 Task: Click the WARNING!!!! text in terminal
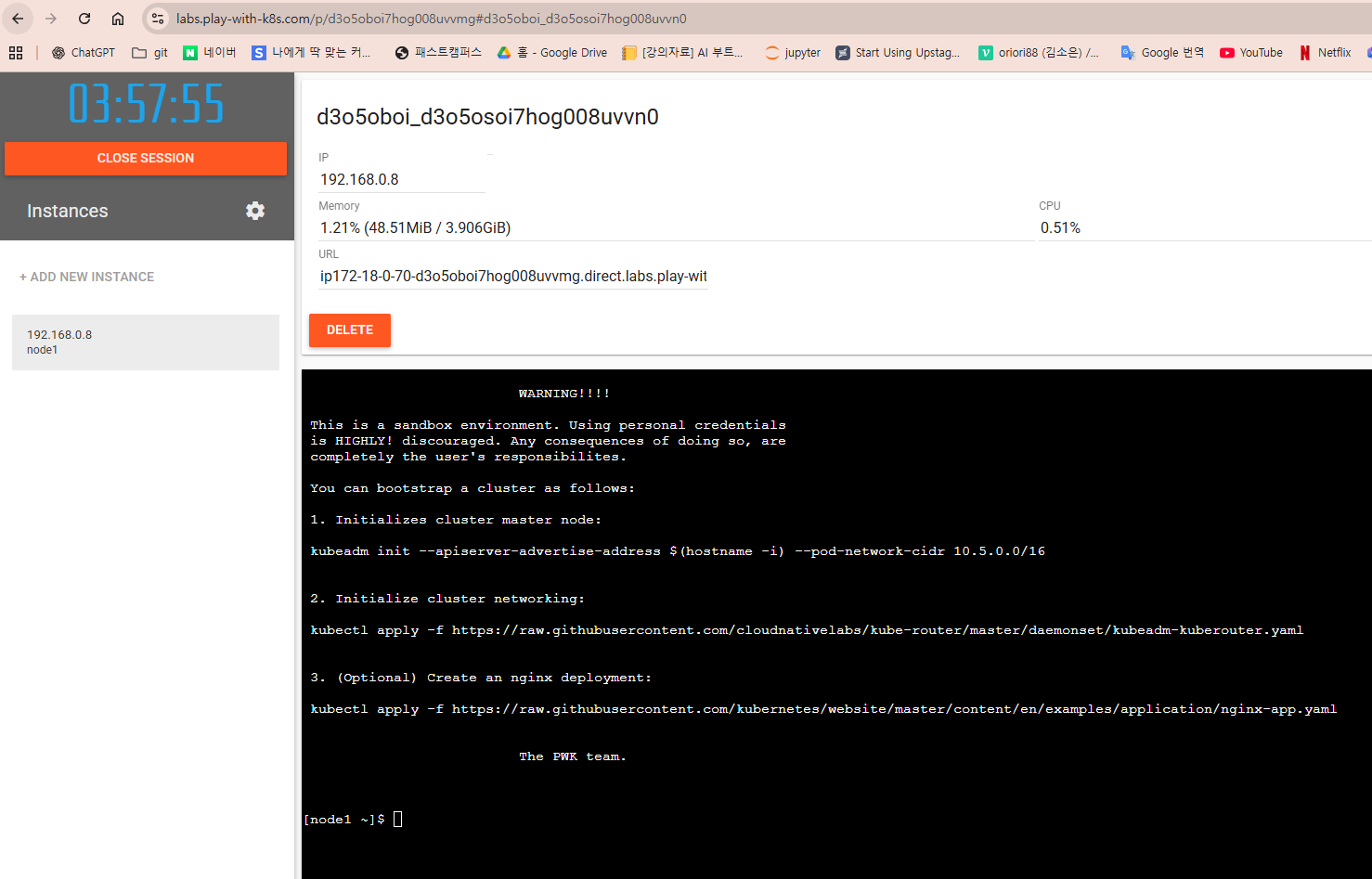564,394
